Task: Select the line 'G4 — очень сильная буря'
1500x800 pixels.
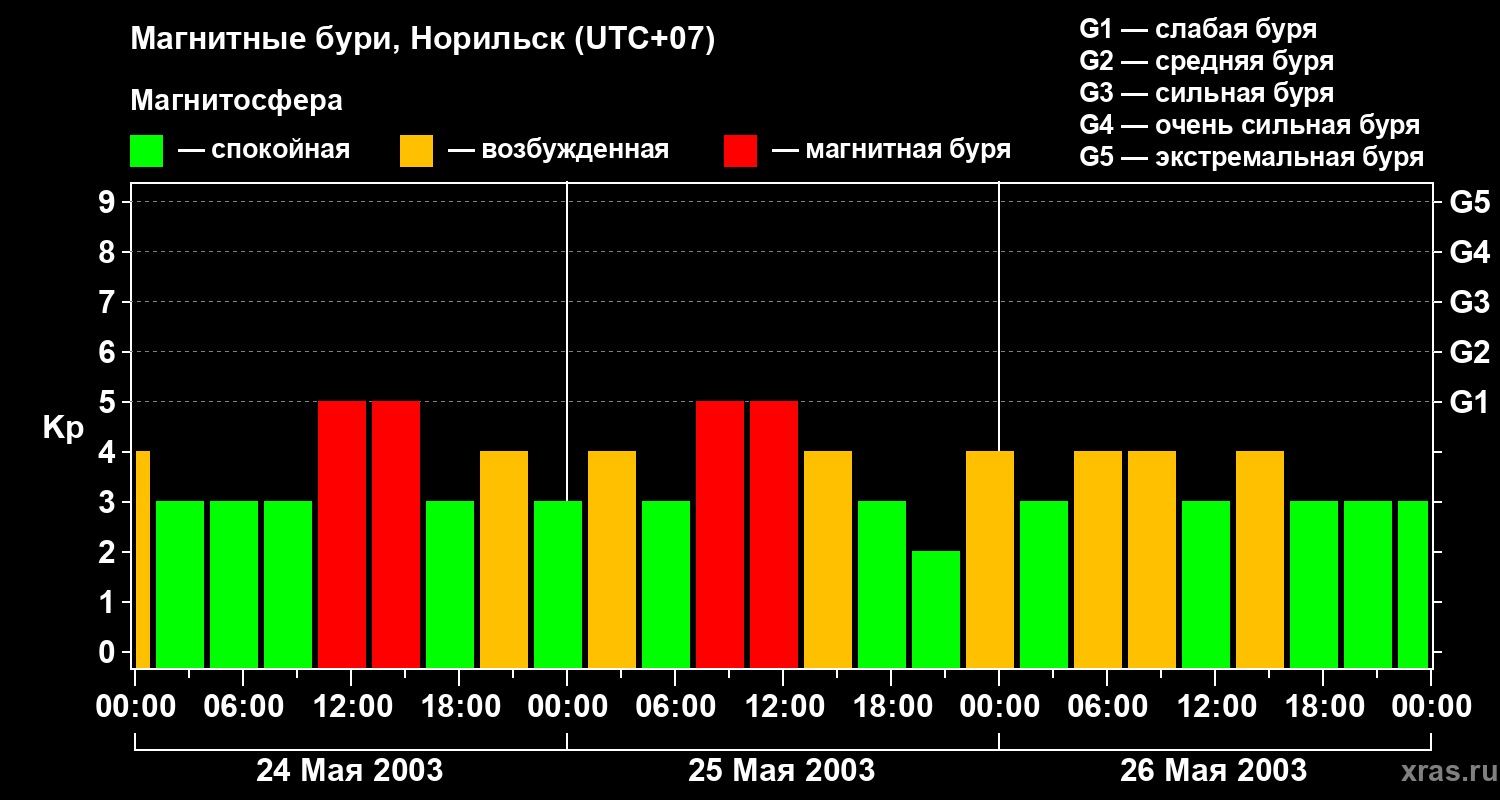Action: coord(1249,125)
